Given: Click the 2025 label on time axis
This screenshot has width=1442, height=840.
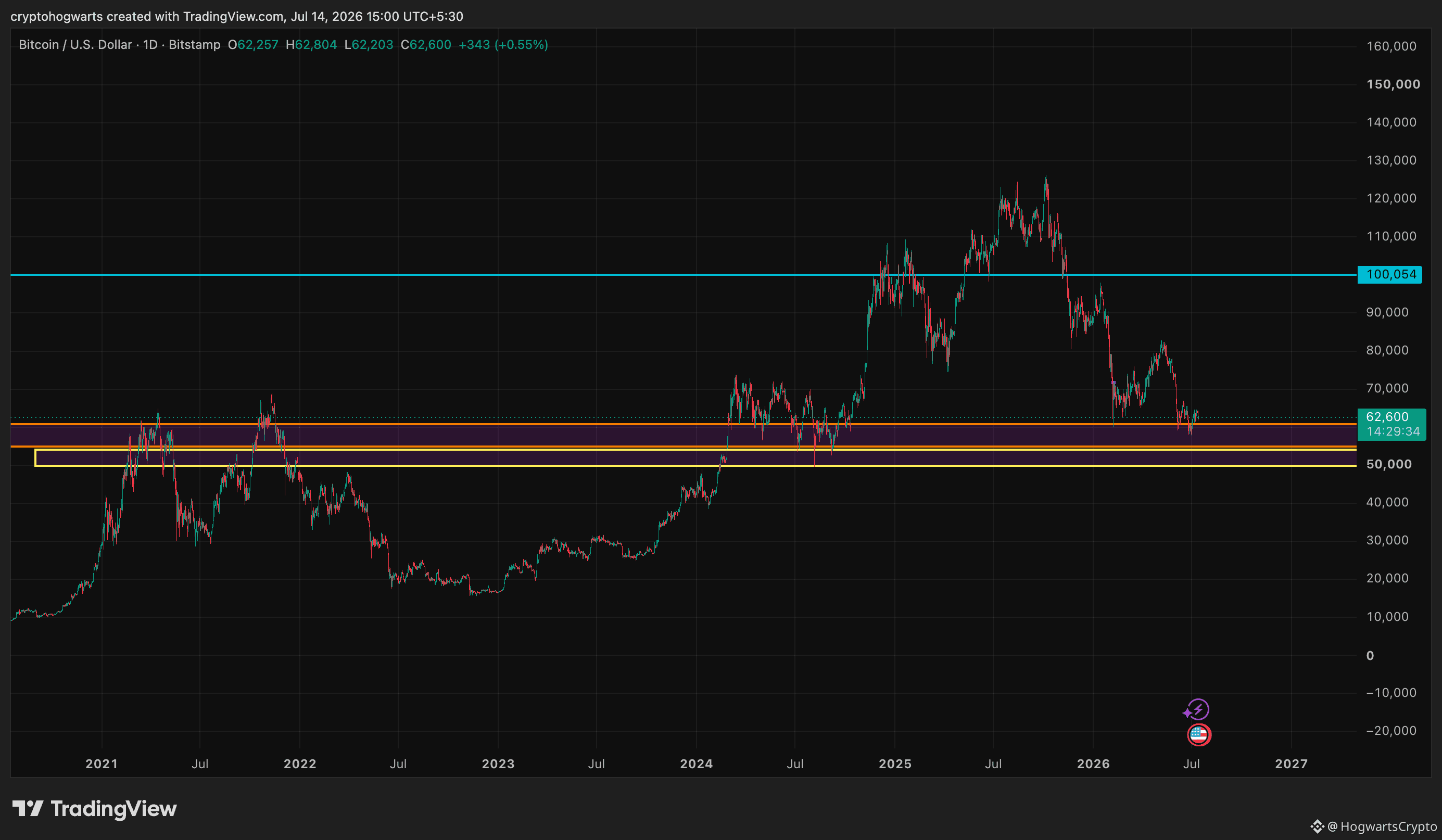Looking at the screenshot, I should coord(895,764).
